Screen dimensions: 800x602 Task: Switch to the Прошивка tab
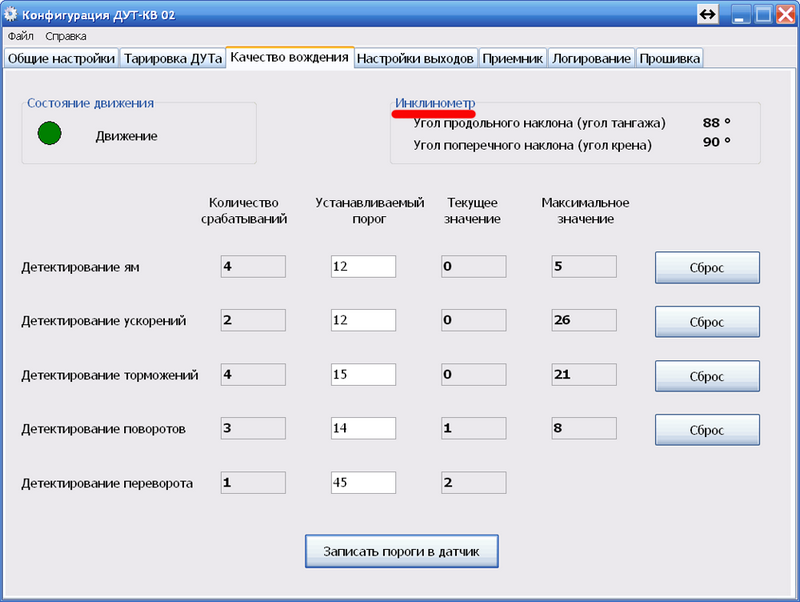669,58
